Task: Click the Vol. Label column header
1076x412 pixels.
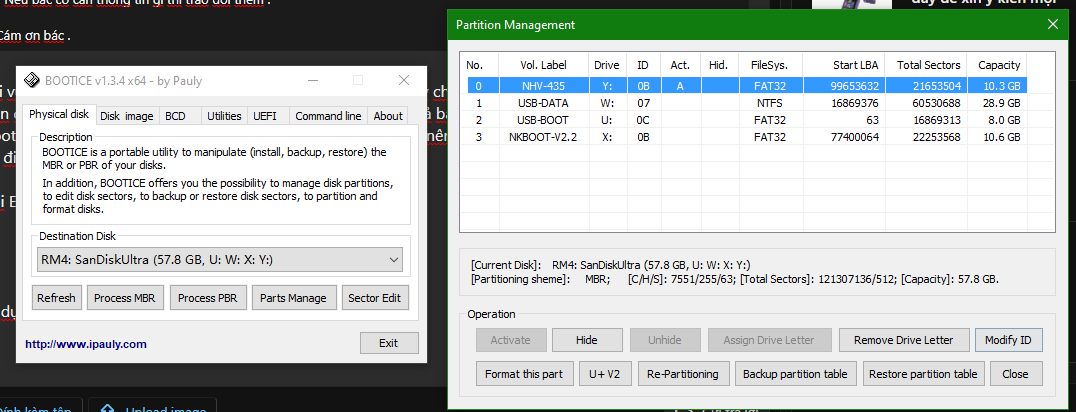Action: point(543,65)
